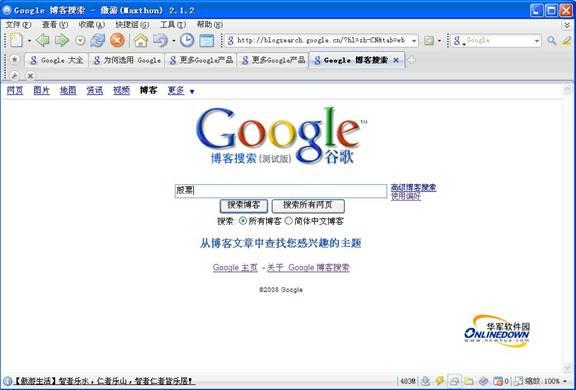Click the folder icon in status bar

coord(468,381)
